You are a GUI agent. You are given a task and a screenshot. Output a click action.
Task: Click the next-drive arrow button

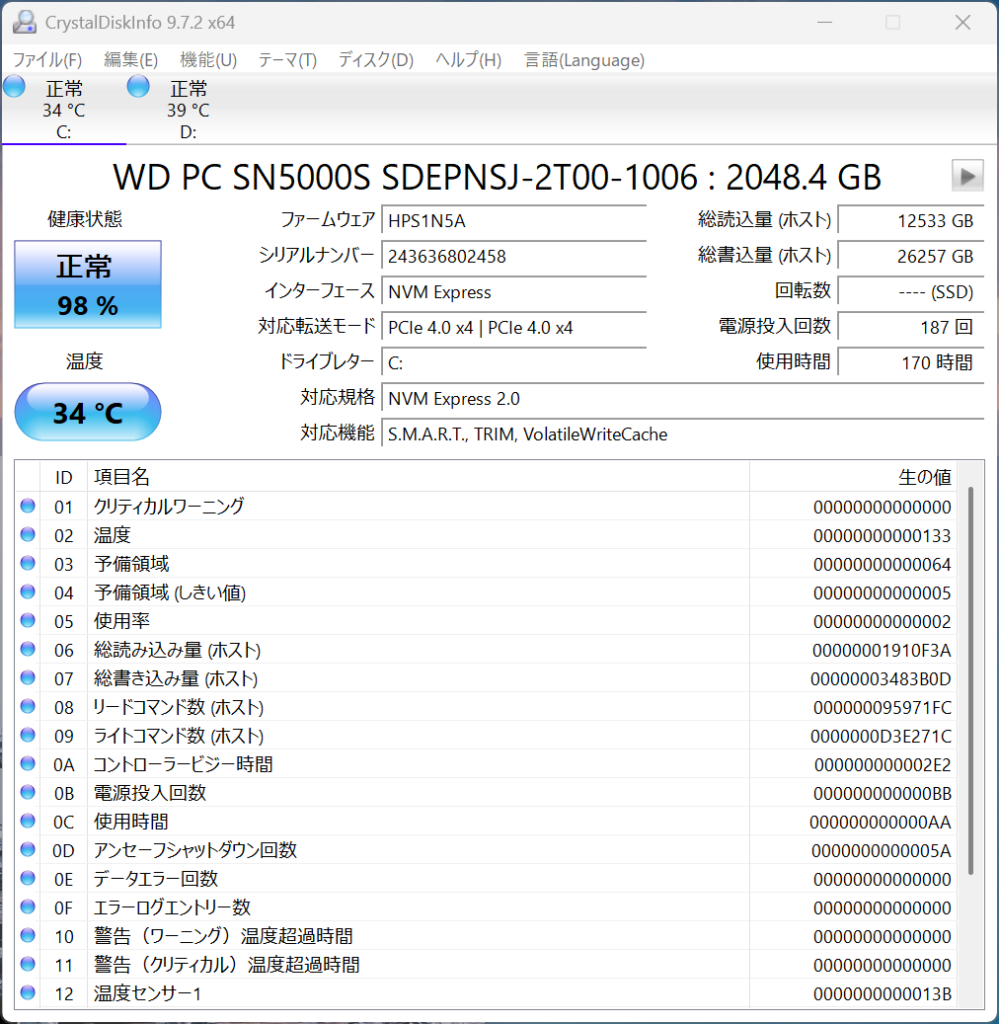coord(966,176)
